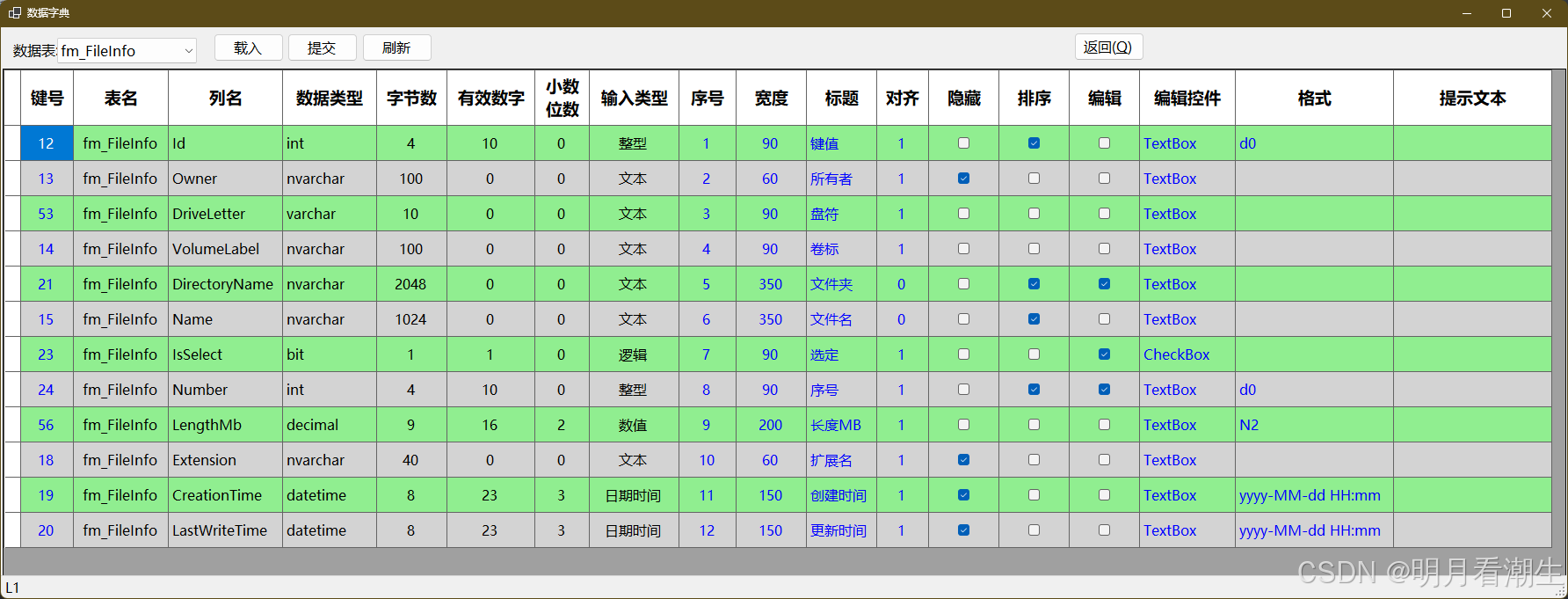Image resolution: width=1568 pixels, height=599 pixels.
Task: Click the N2 format cell
Action: (x=1314, y=425)
